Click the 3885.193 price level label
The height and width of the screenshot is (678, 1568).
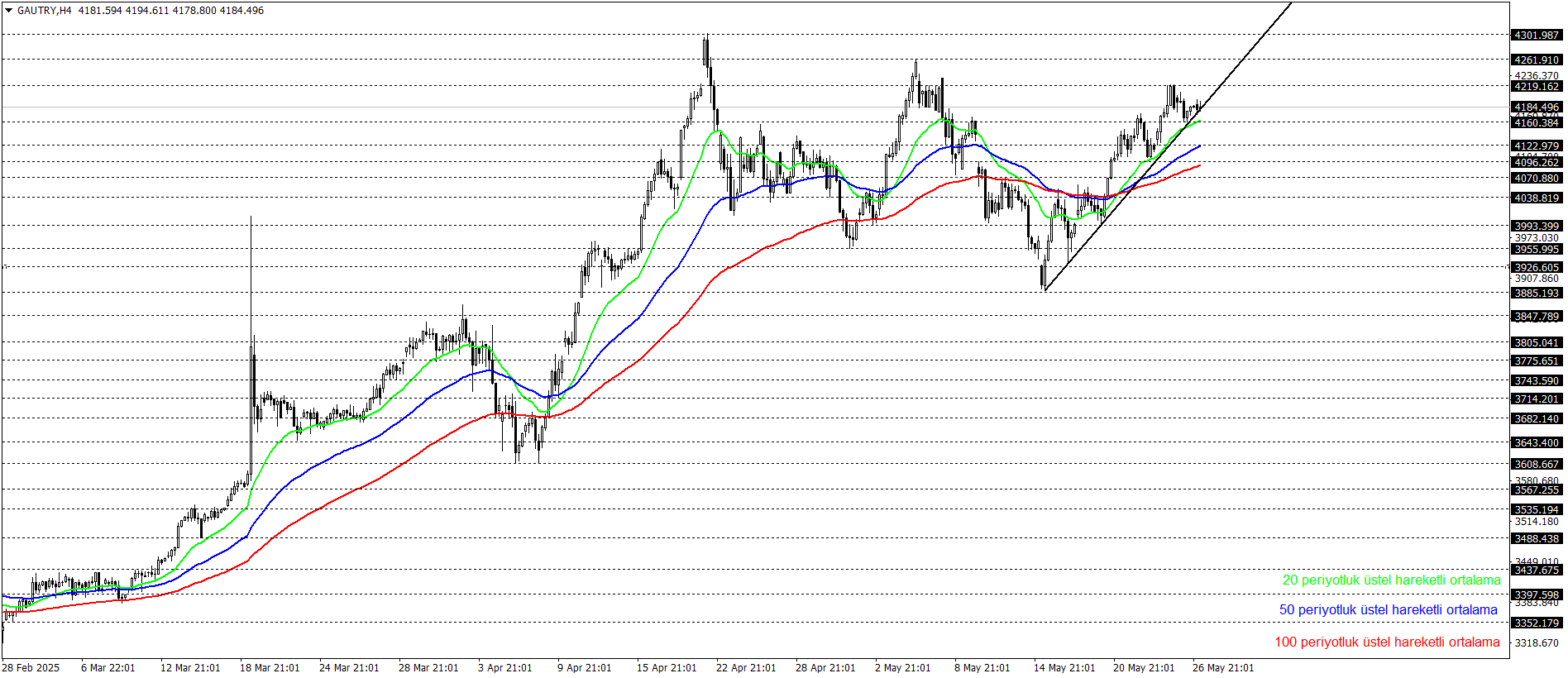1537,294
